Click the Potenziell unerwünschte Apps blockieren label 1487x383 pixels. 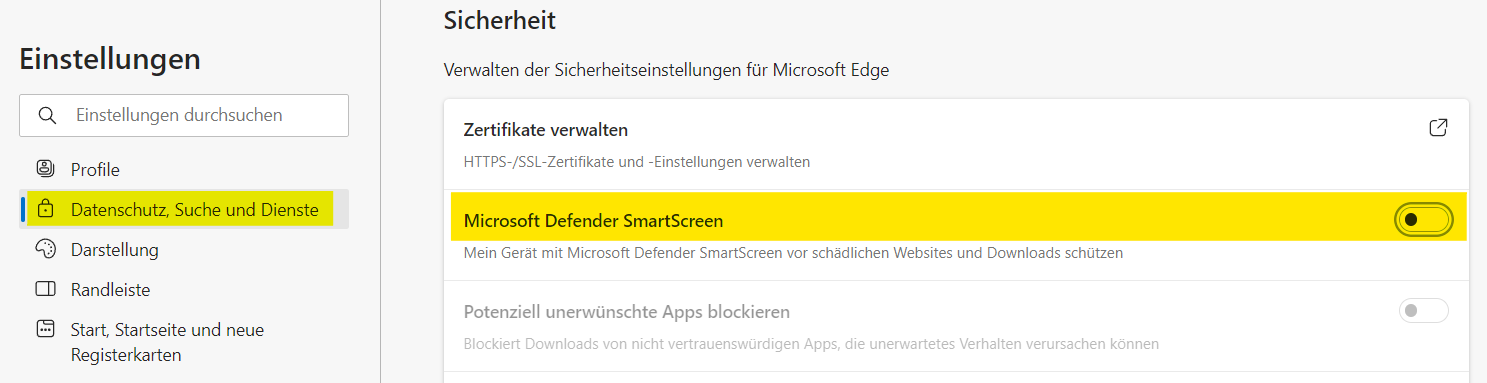click(x=627, y=312)
